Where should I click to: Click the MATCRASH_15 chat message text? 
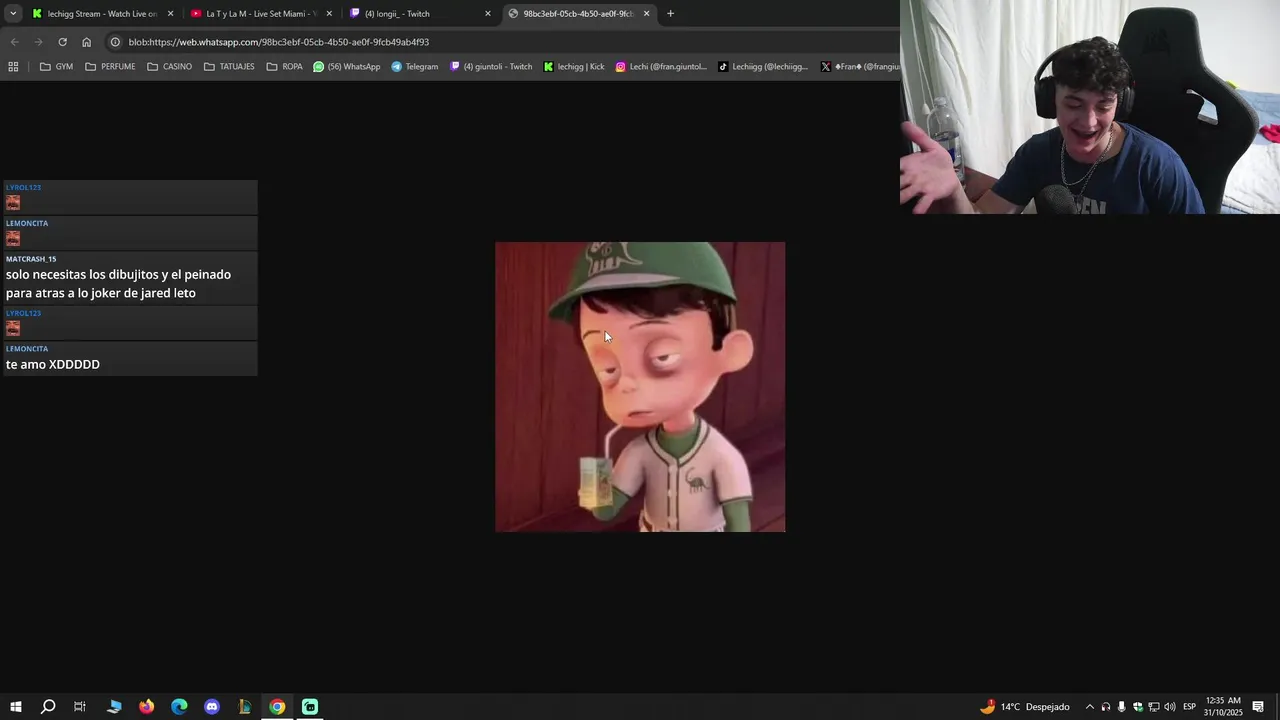118,284
